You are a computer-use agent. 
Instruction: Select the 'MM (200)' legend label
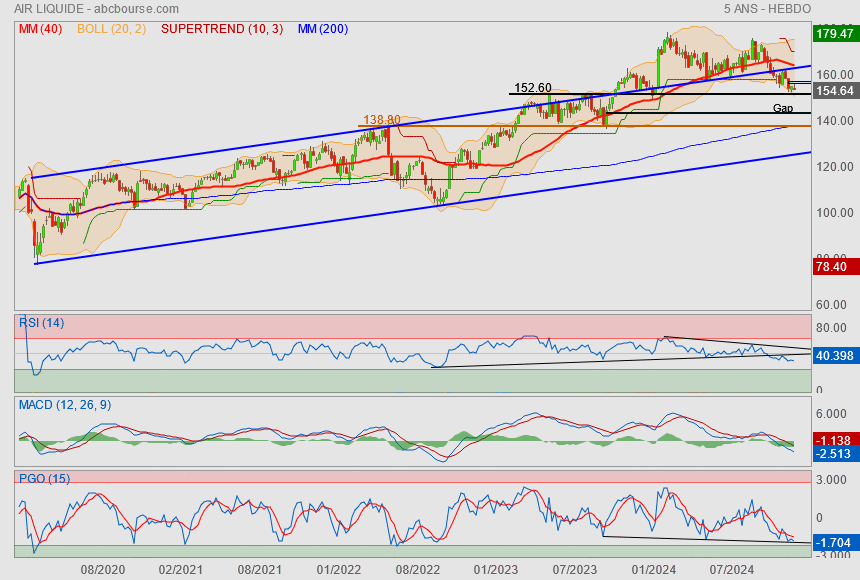(x=323, y=29)
